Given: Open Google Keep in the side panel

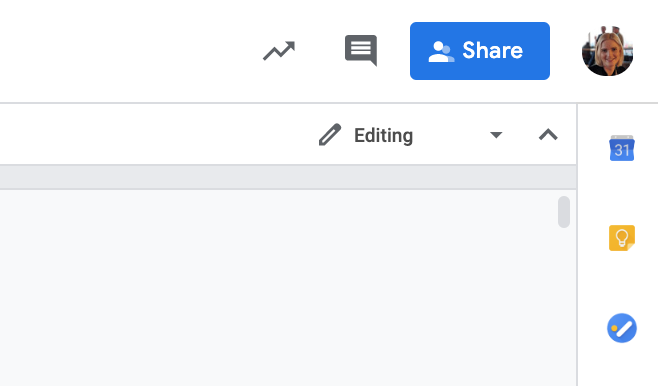Looking at the screenshot, I should [621, 238].
